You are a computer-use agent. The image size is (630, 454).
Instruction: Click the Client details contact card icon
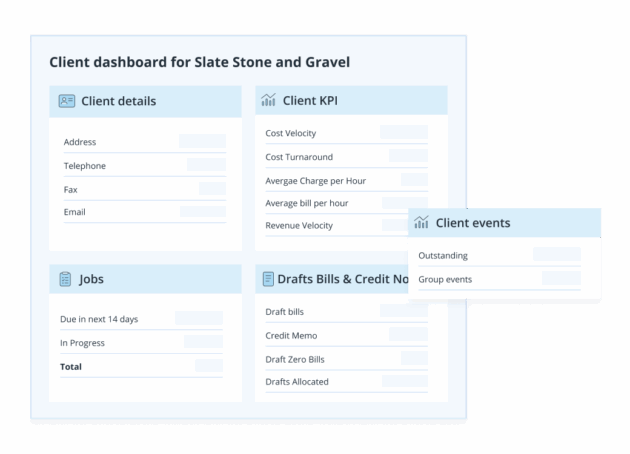click(67, 101)
